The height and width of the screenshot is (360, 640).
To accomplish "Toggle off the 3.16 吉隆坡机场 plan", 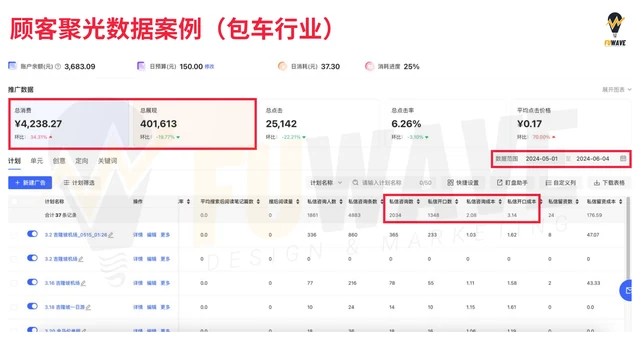I will tap(32, 282).
